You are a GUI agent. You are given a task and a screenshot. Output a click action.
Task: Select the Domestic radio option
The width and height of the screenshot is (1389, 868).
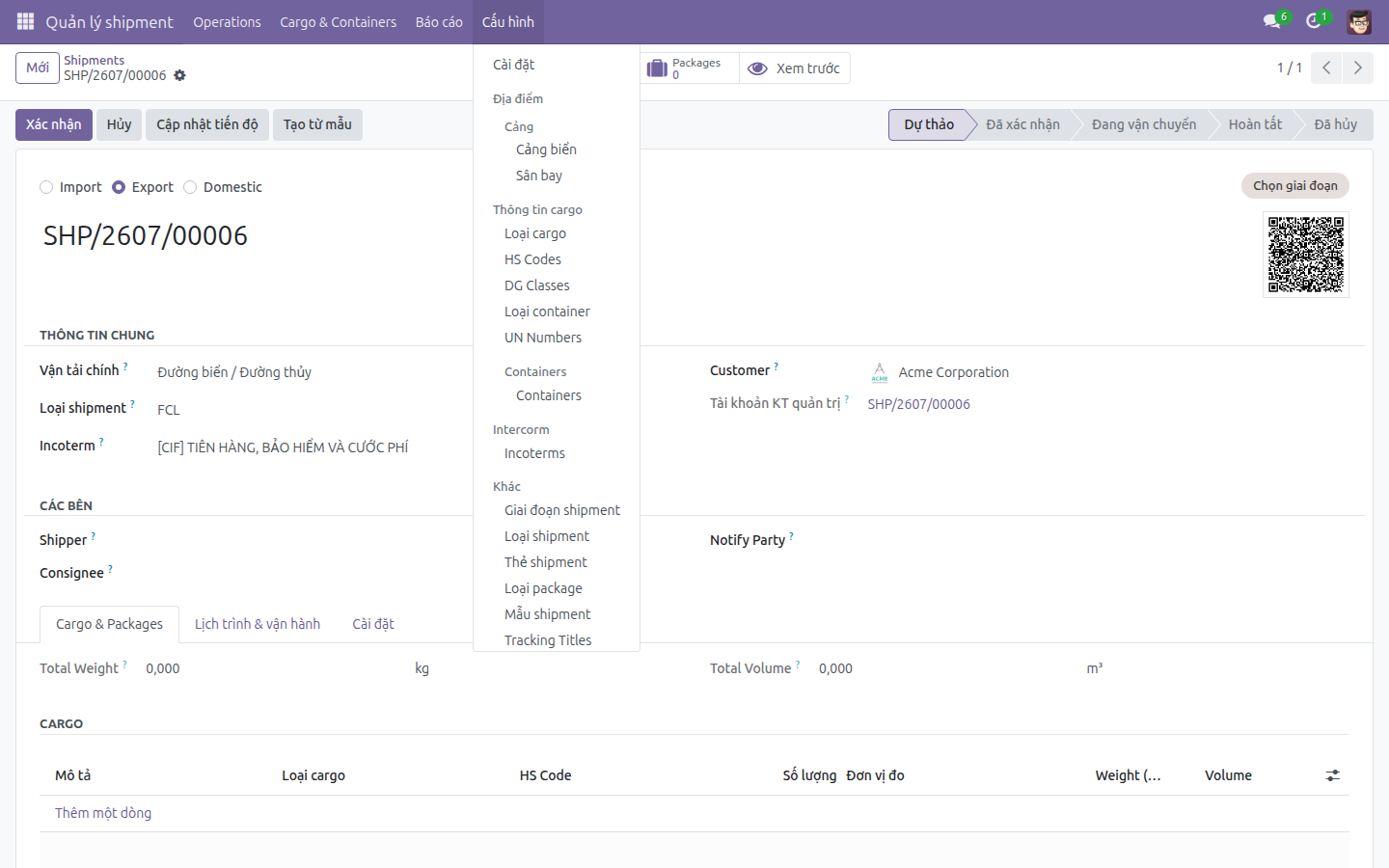click(x=190, y=187)
